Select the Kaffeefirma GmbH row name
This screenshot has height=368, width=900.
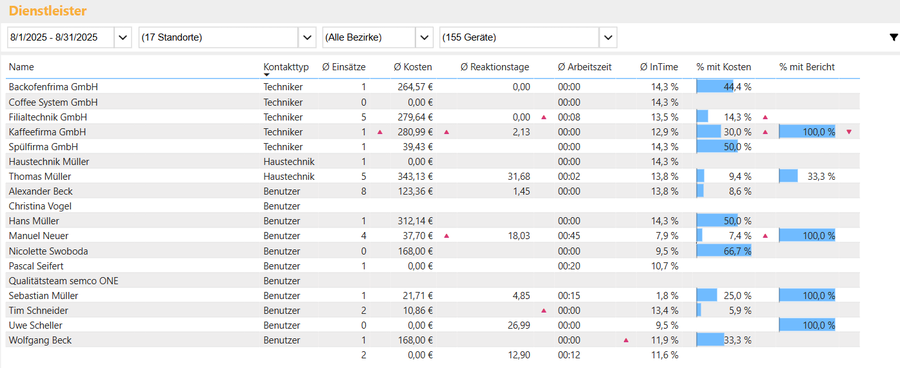click(48, 131)
